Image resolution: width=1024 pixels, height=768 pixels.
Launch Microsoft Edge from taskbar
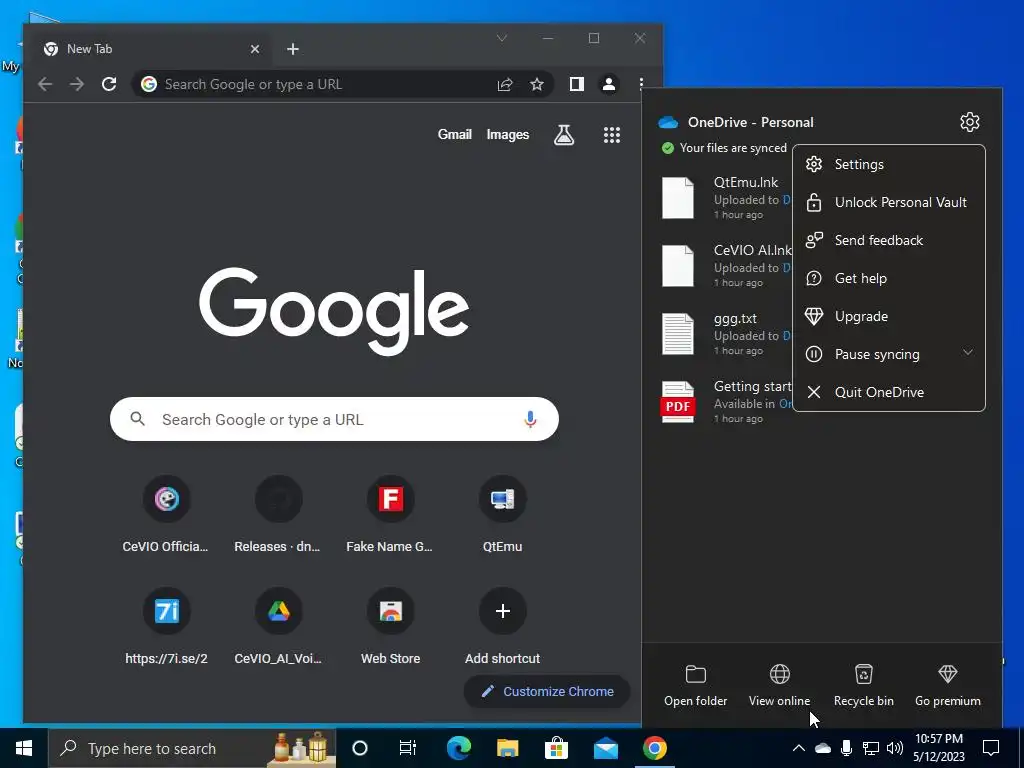point(458,748)
